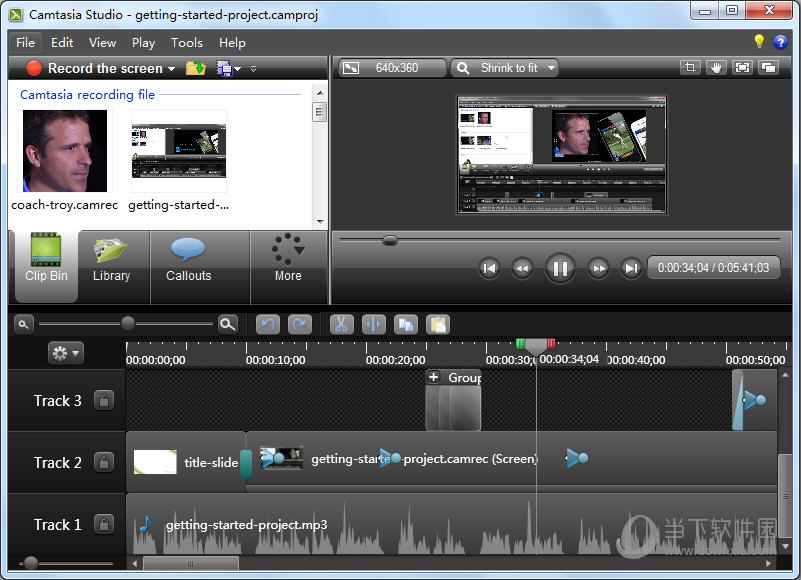Screen dimensions: 801x580
Task: Jump to next clip in playback
Action: 631,268
